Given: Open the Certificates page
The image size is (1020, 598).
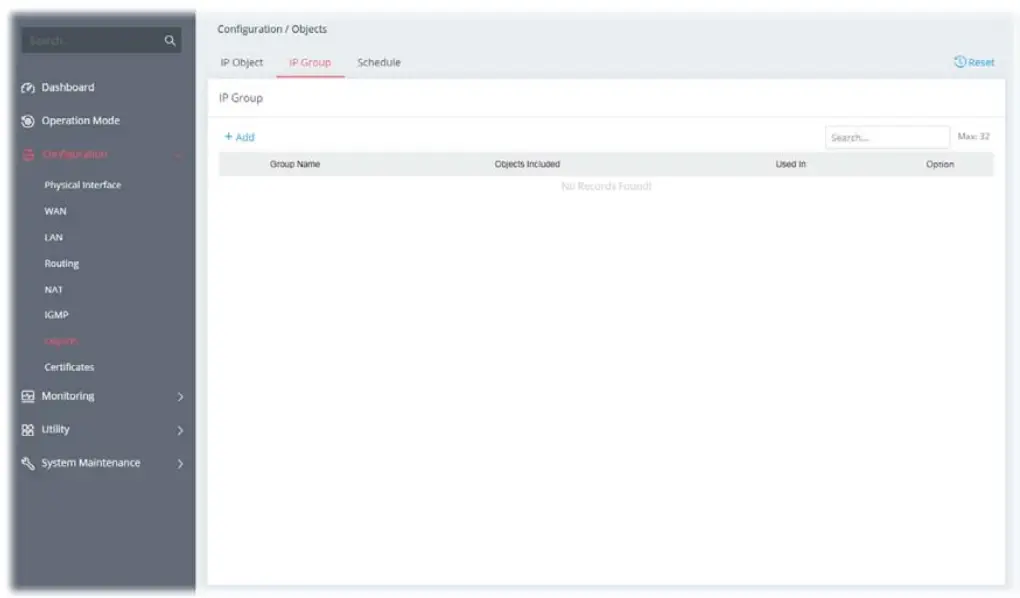Looking at the screenshot, I should coord(69,367).
